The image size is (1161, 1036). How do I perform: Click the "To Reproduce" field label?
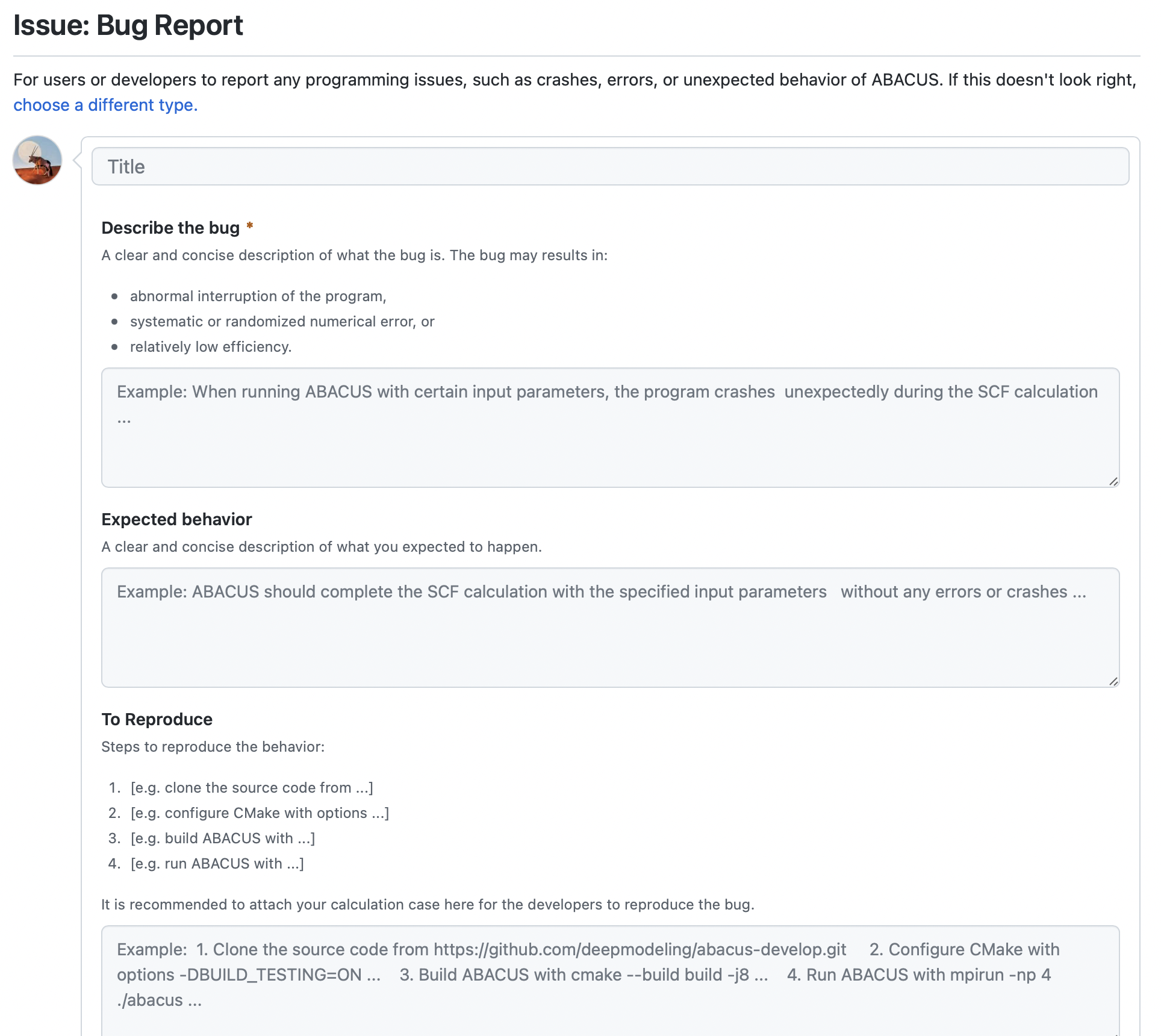pyautogui.click(x=157, y=719)
